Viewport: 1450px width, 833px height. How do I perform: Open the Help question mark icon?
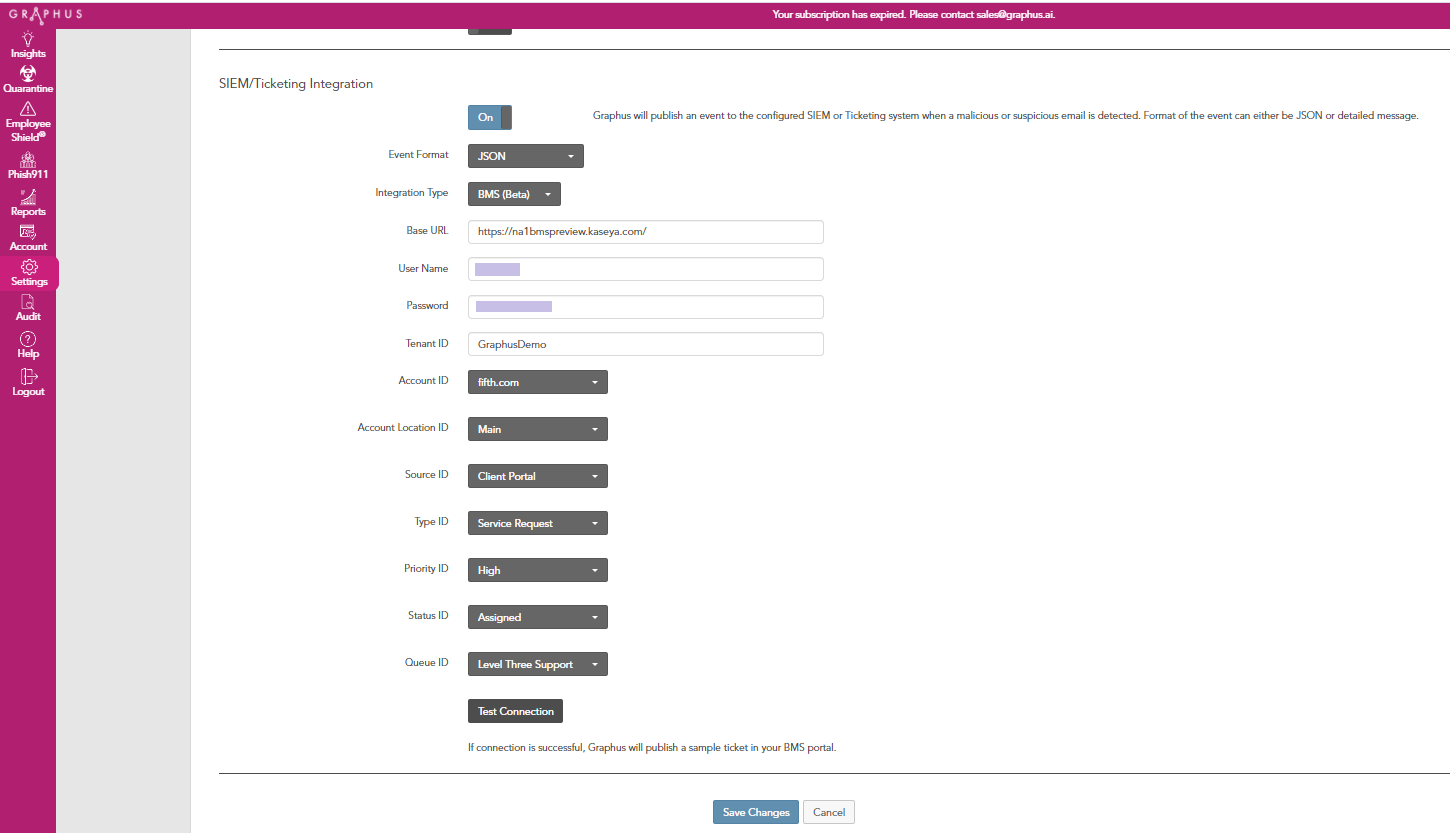pos(28,339)
